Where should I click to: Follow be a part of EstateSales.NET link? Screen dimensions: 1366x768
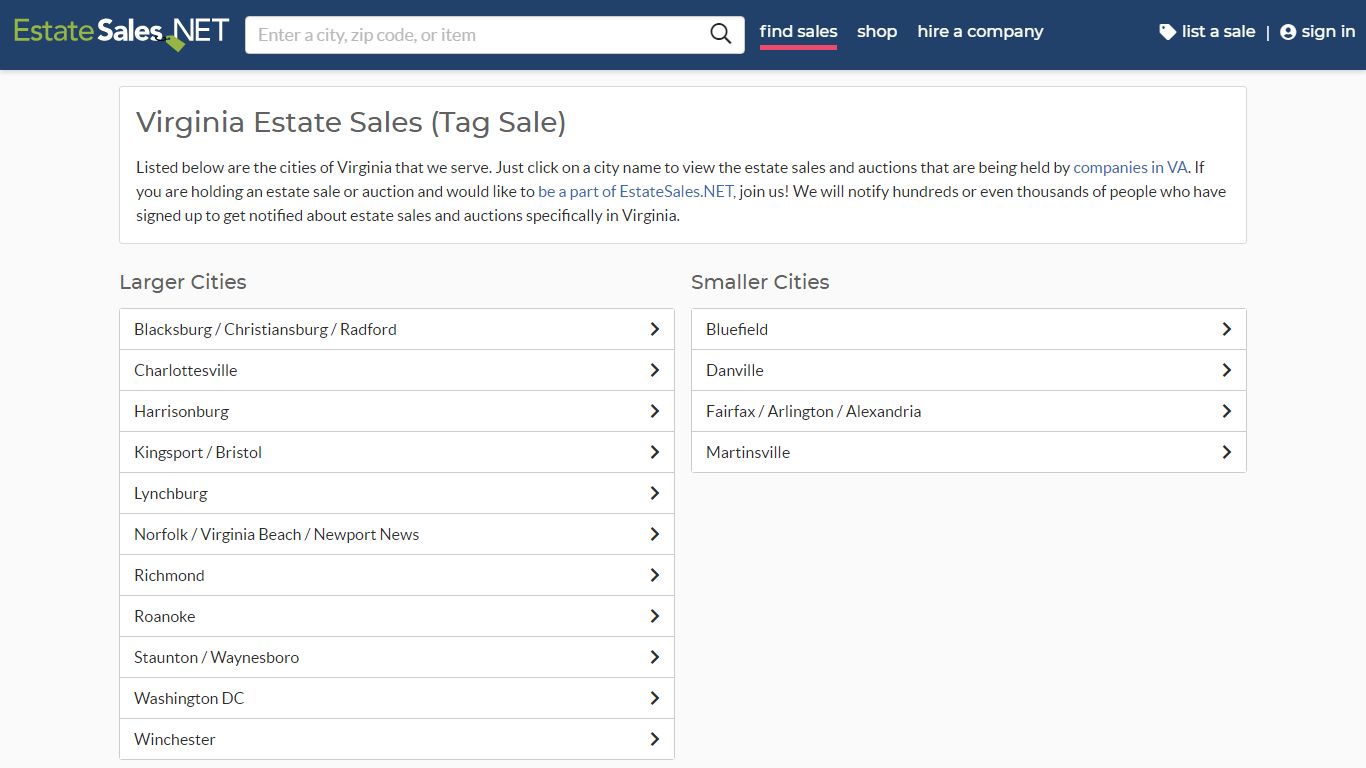pos(635,191)
